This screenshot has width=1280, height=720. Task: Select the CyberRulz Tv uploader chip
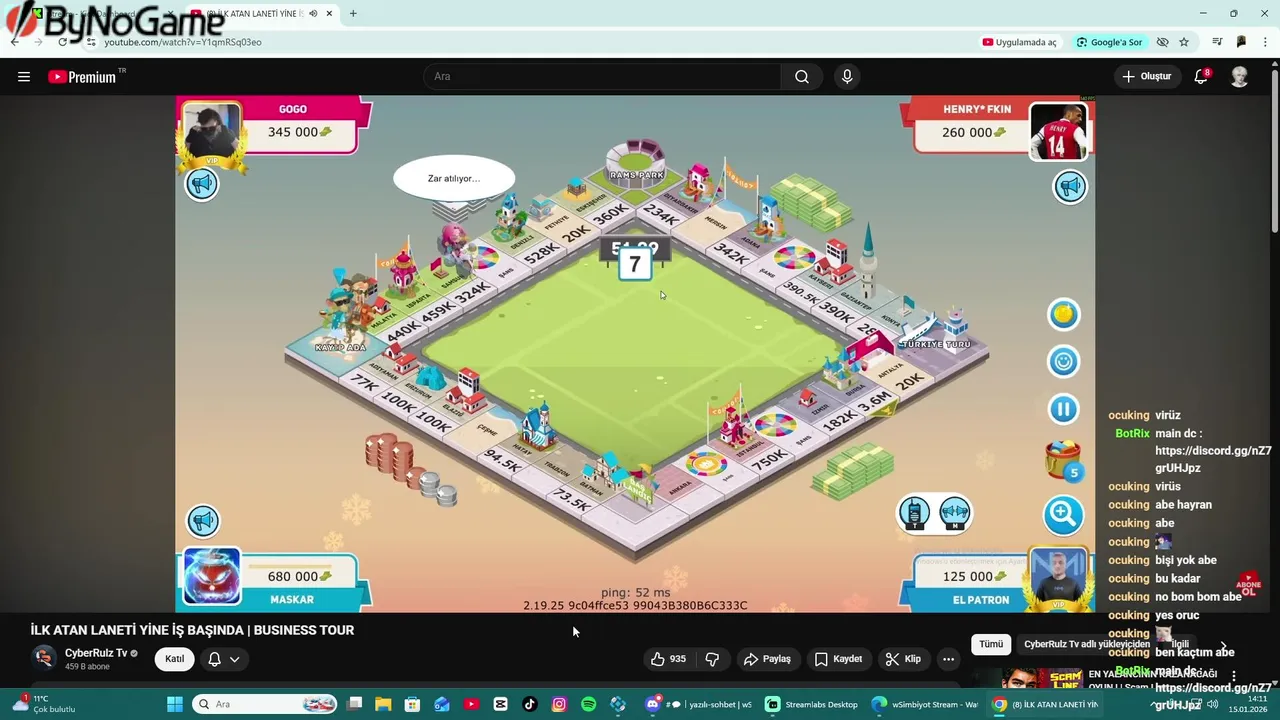[x=1086, y=644]
